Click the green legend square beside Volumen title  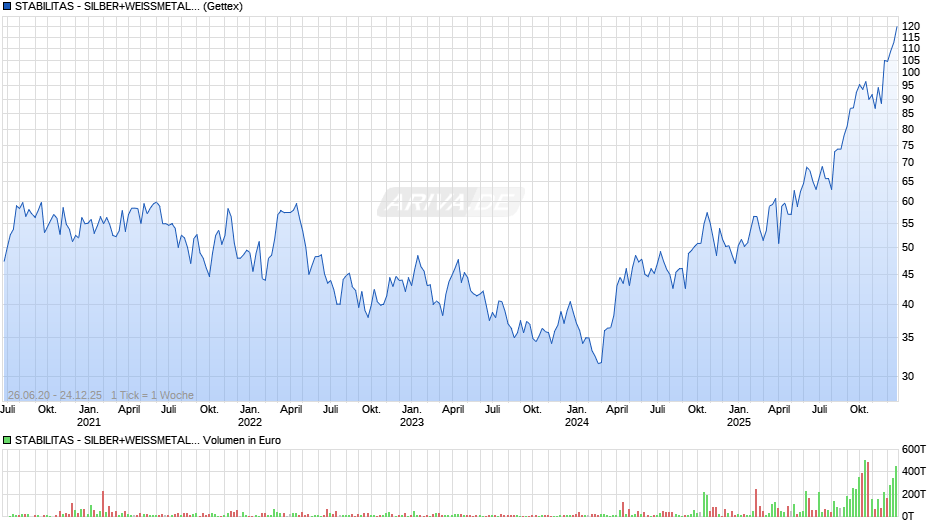(x=7, y=440)
